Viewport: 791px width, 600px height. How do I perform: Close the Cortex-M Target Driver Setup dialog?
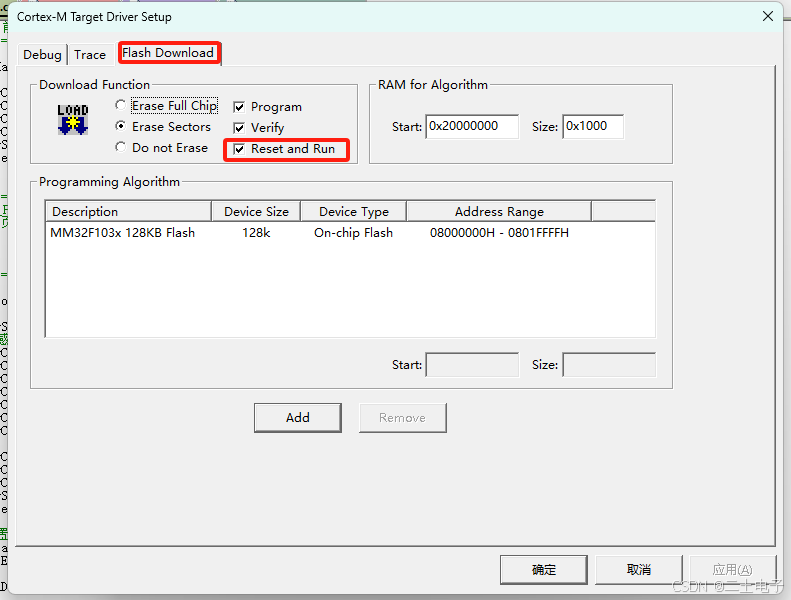click(x=768, y=16)
